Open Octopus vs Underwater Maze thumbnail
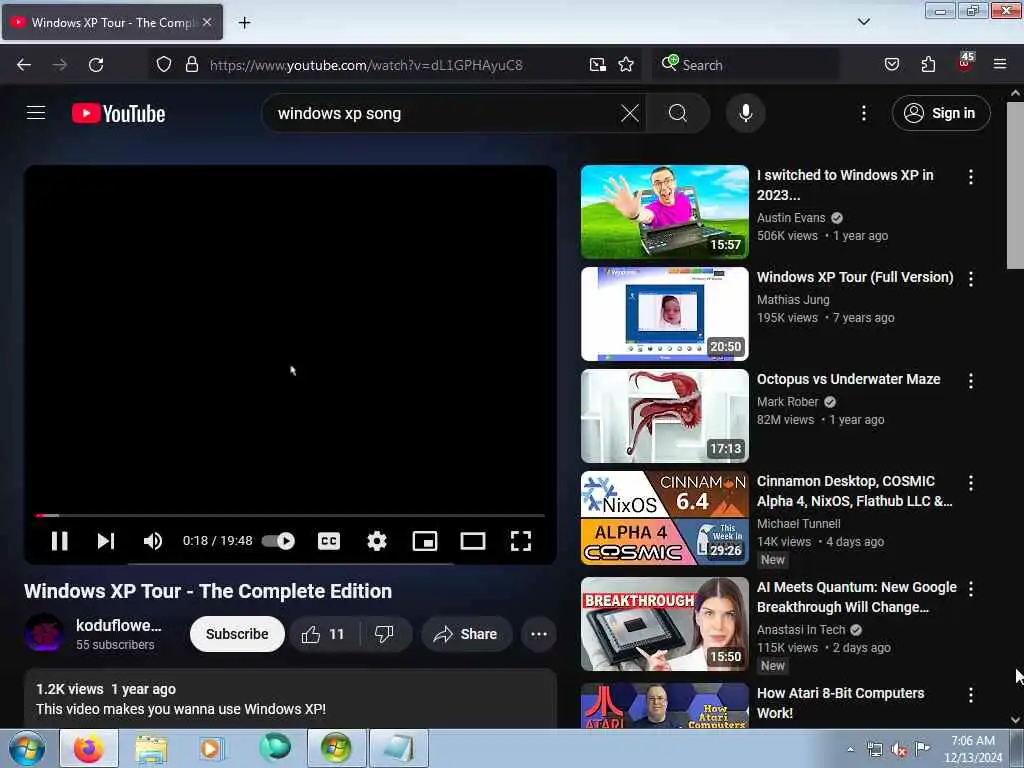Image resolution: width=1024 pixels, height=768 pixels. pos(665,416)
